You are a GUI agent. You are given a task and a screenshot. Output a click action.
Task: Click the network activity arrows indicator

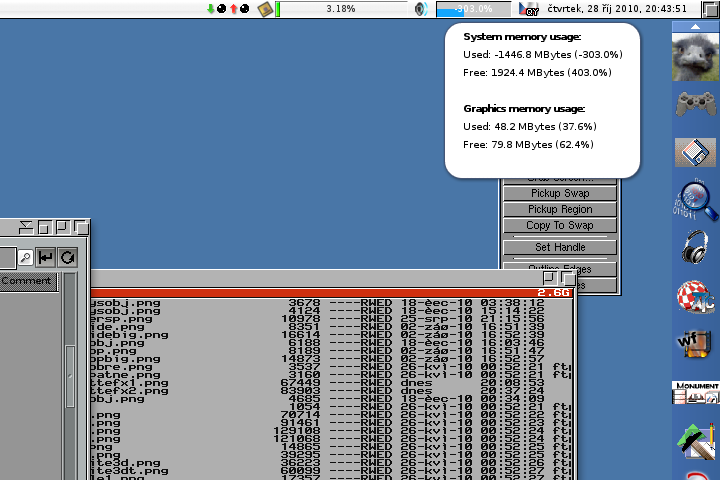point(226,9)
